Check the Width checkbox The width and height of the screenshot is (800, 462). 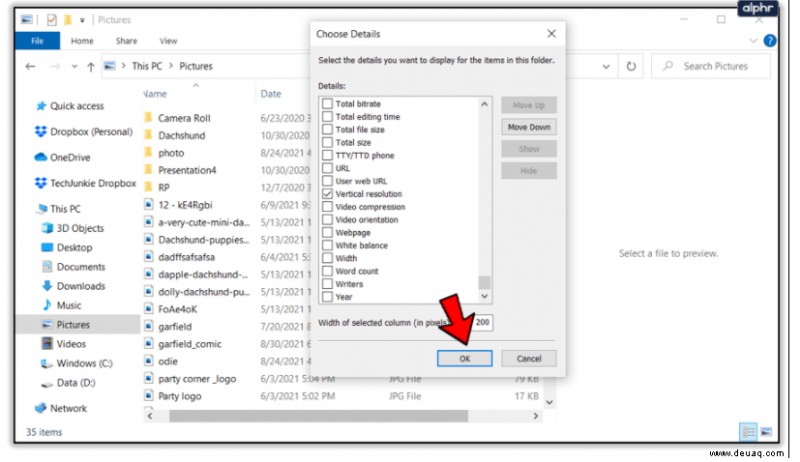pos(328,258)
